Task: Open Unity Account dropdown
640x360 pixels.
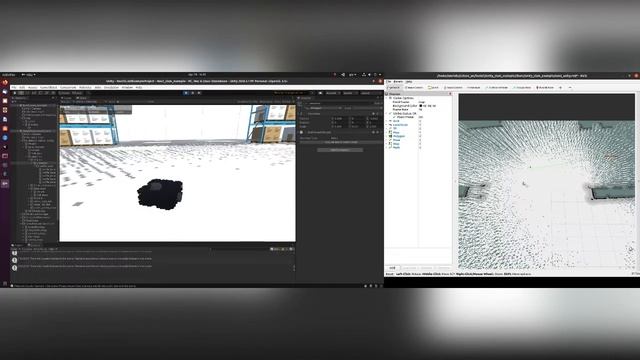Action: coord(332,93)
